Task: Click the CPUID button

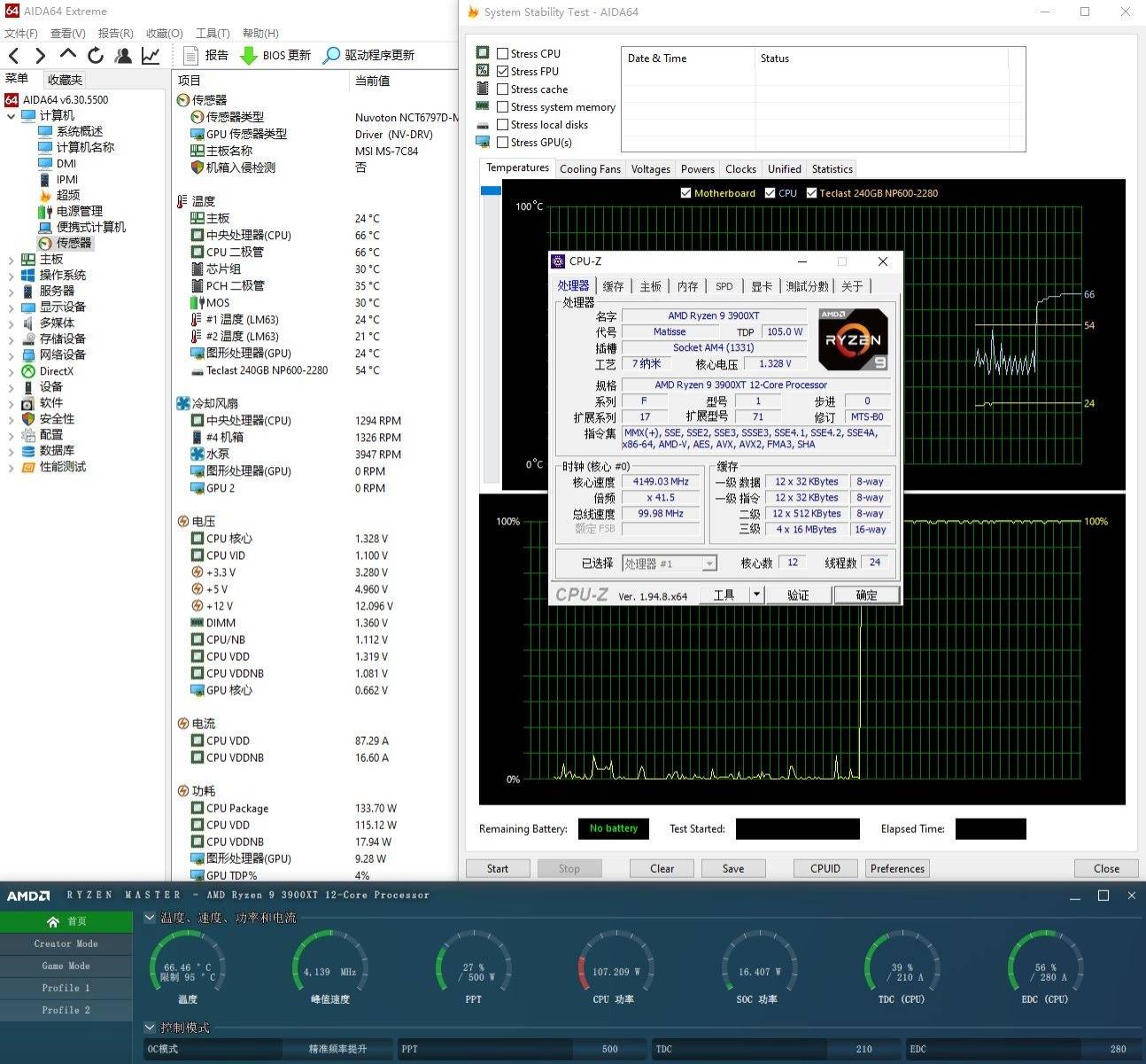Action: tap(825, 868)
